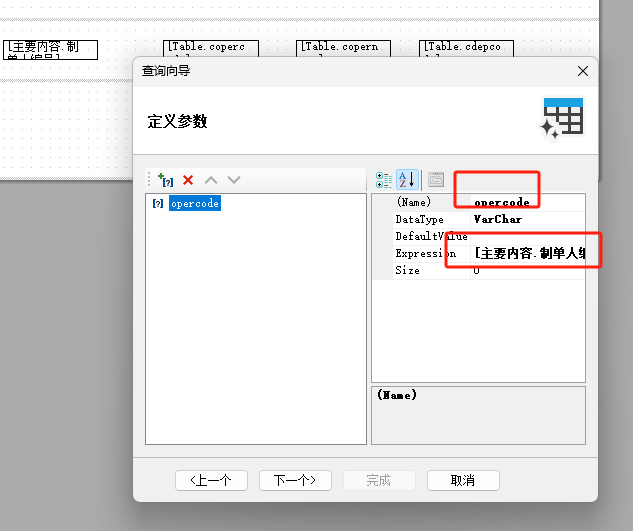
Task: Open the DataType VarChar value
Action: 527,219
